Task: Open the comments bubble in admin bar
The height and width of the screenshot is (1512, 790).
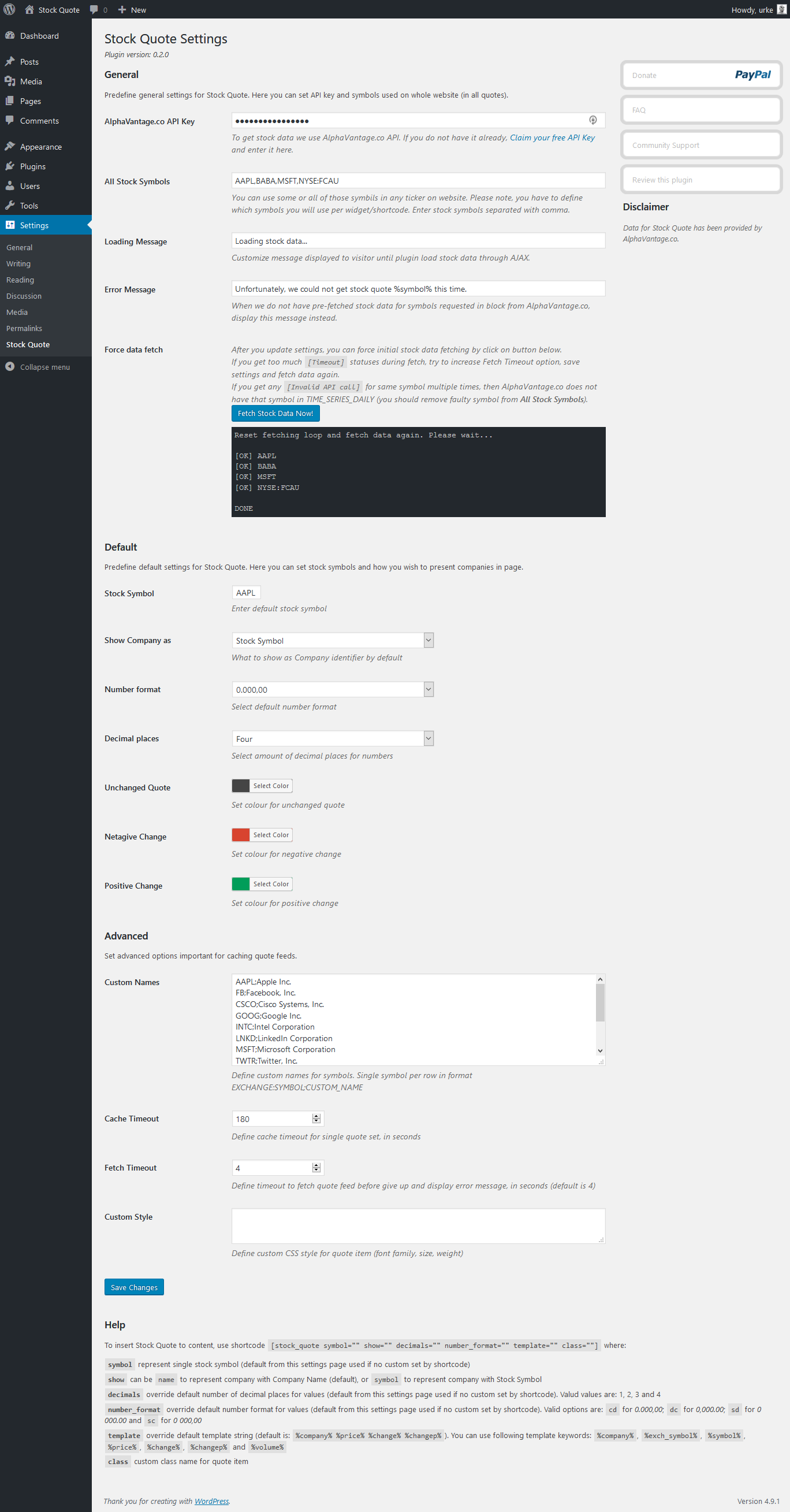Action: coord(98,10)
